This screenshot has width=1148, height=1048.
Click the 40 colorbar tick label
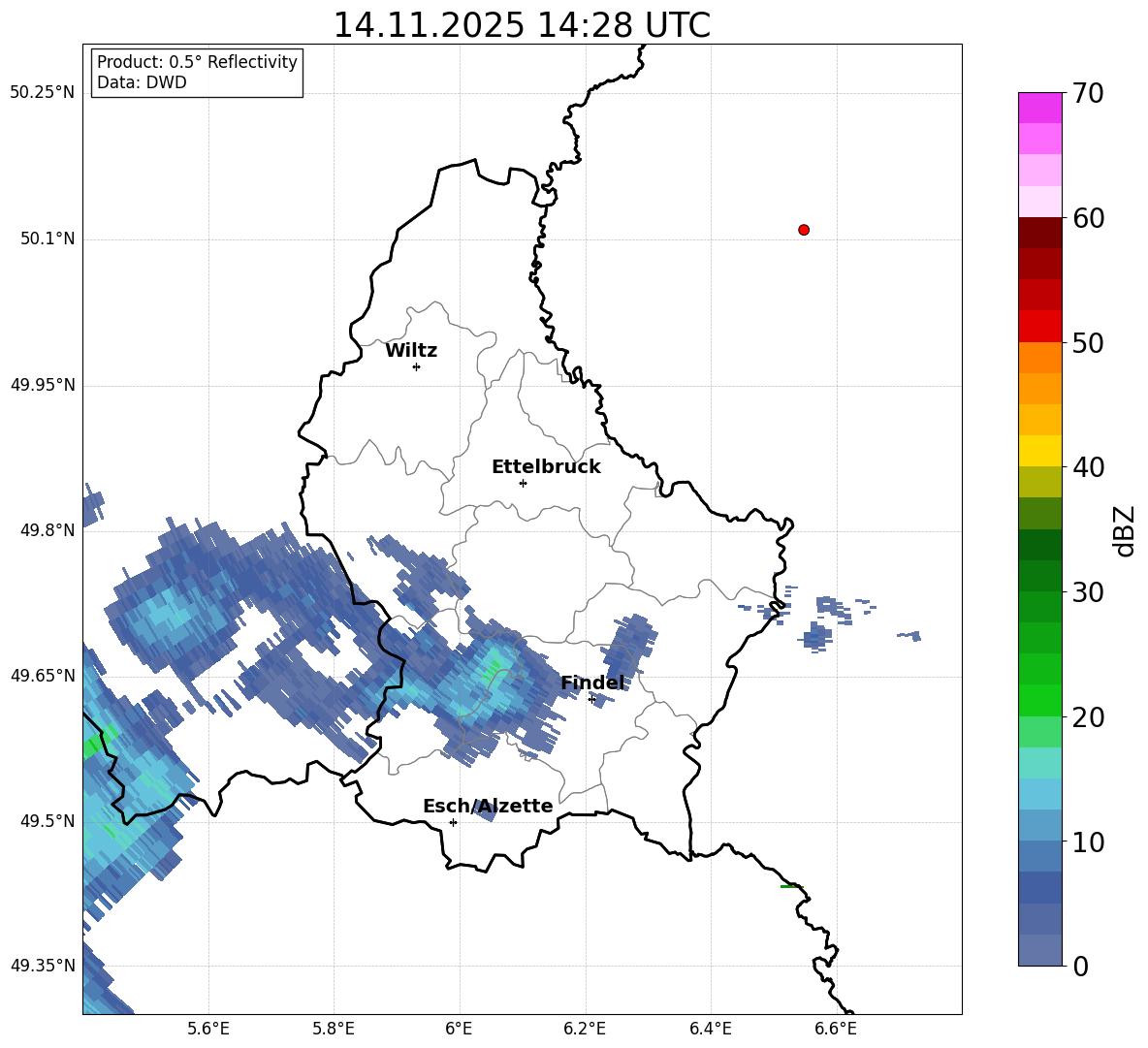point(1088,467)
